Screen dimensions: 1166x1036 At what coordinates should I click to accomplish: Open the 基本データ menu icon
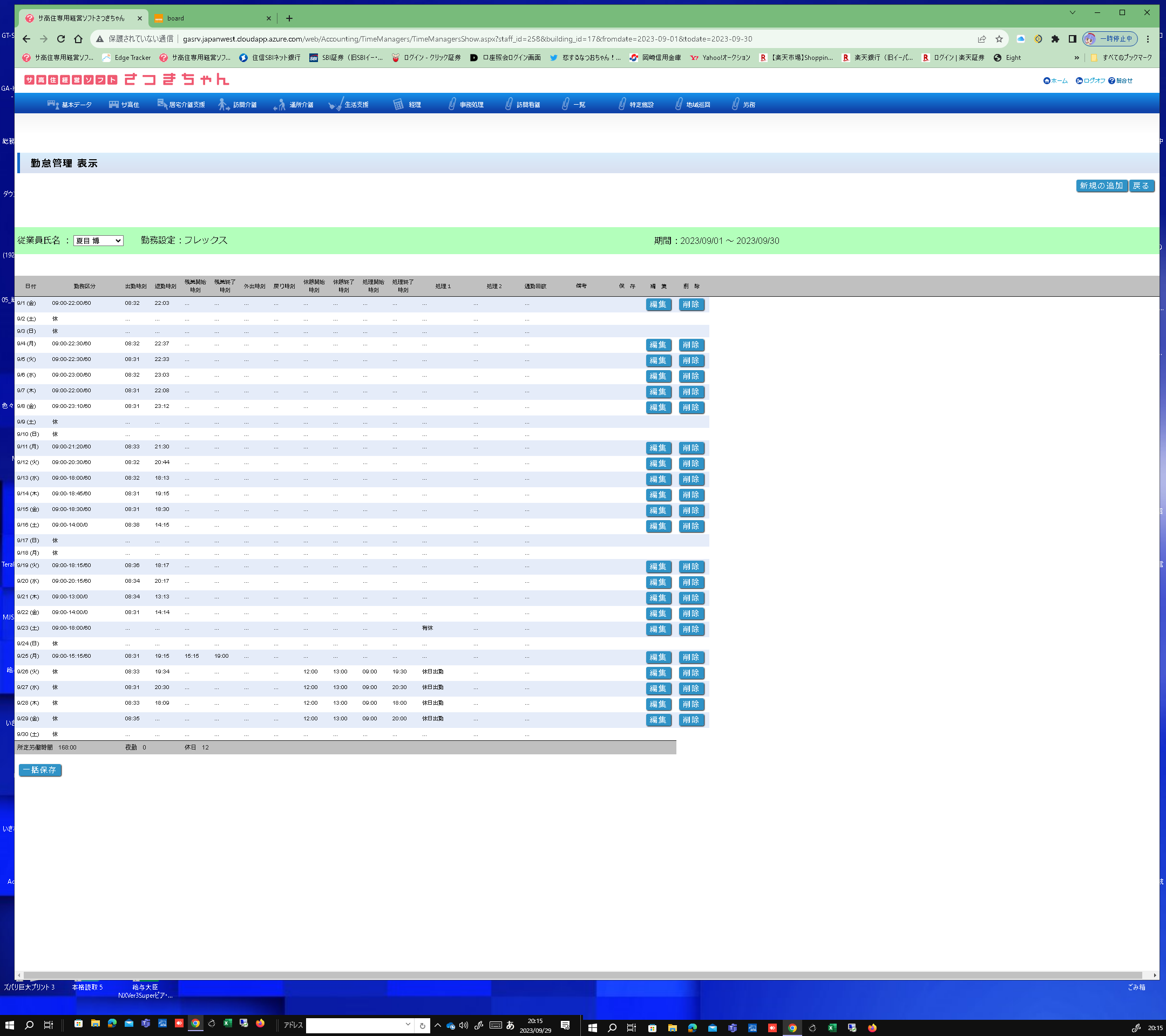[x=53, y=104]
